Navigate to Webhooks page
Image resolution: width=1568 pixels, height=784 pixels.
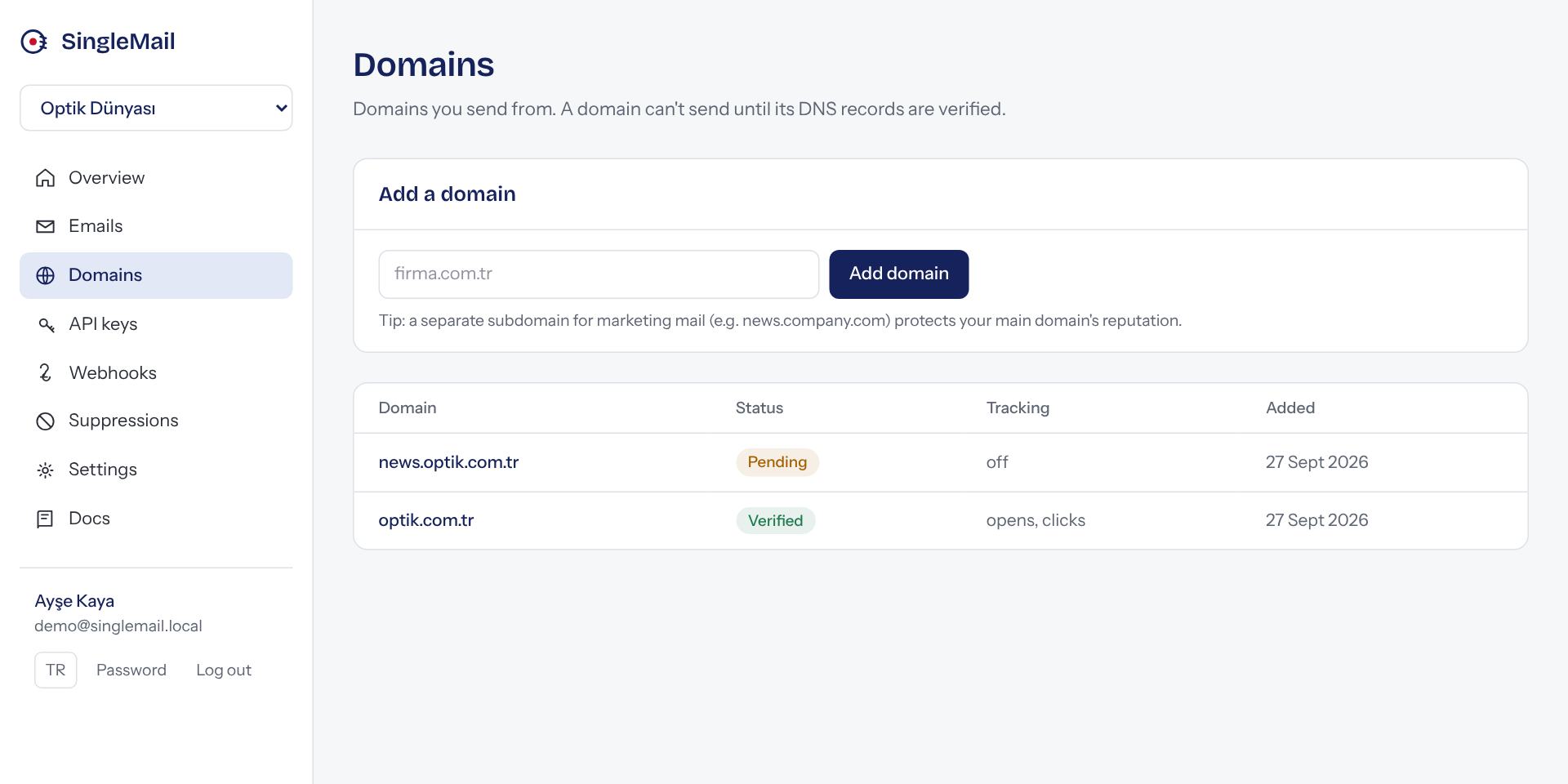[x=156, y=373]
